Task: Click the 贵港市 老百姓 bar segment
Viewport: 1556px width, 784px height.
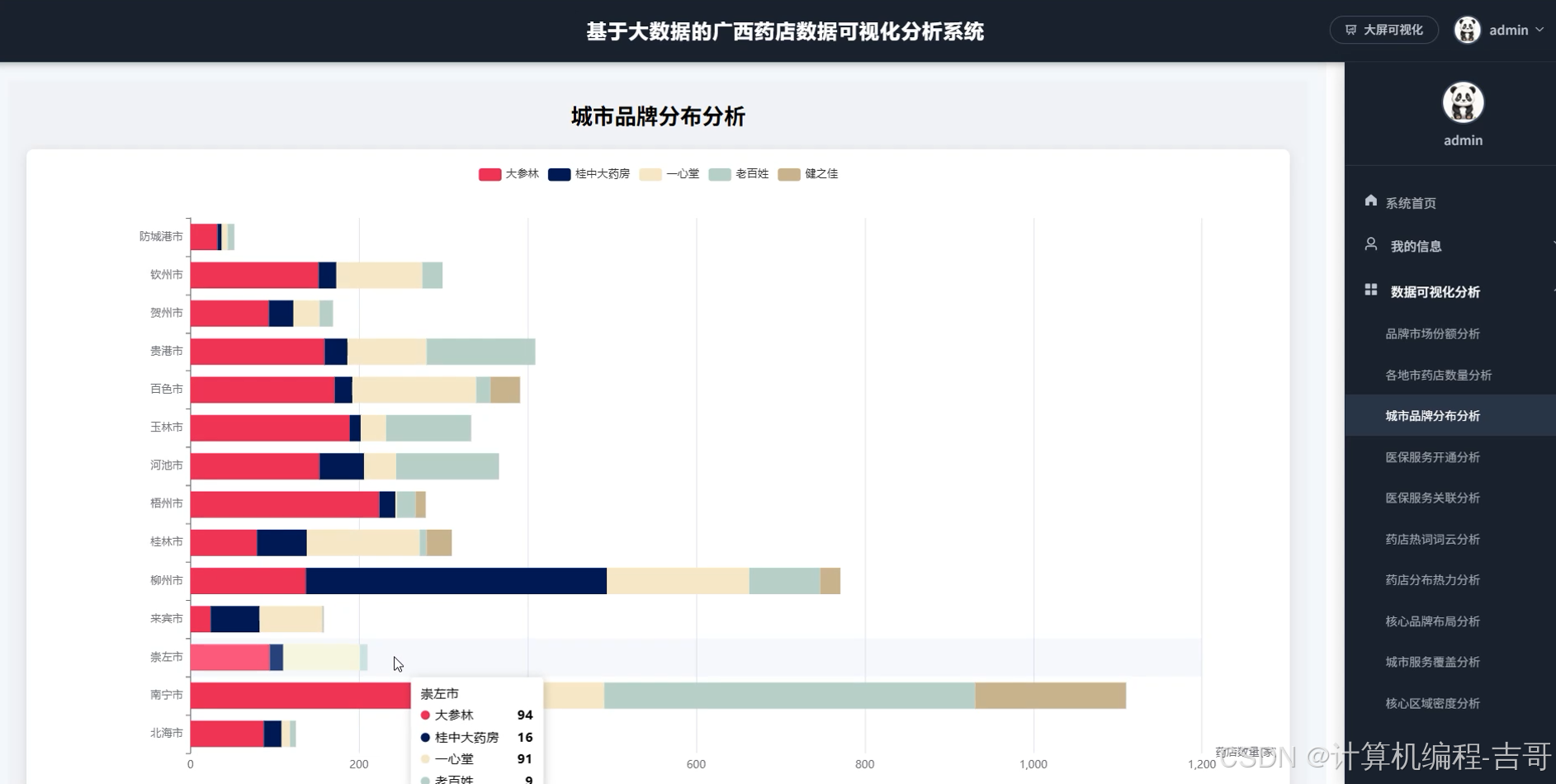Action: tap(480, 352)
